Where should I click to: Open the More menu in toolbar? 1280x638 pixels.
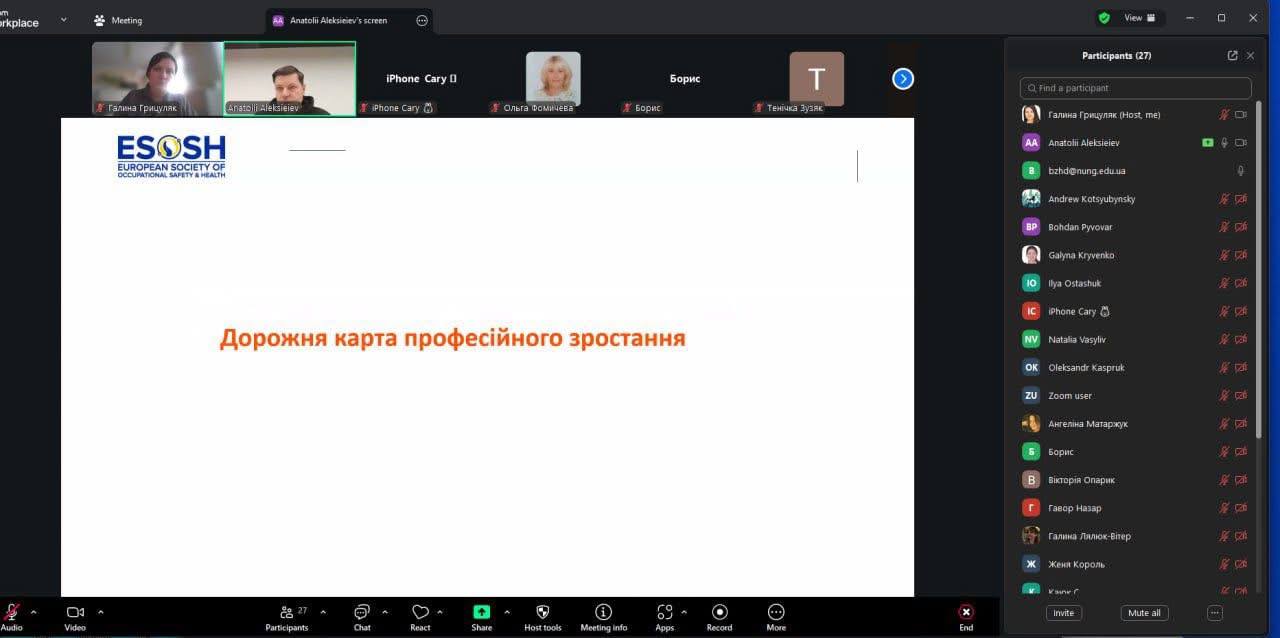(x=776, y=612)
